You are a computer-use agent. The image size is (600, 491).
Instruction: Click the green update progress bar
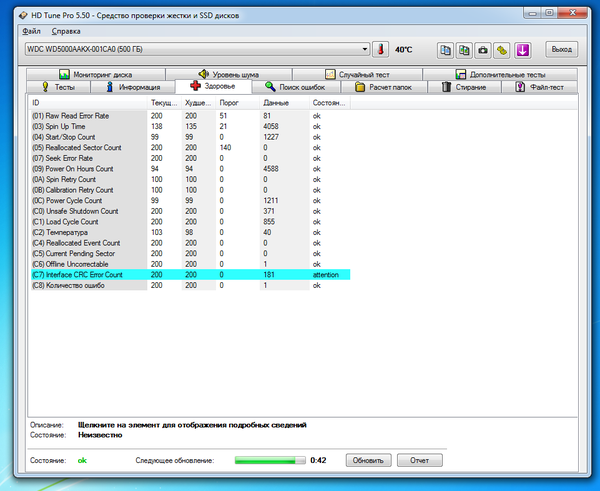point(268,460)
